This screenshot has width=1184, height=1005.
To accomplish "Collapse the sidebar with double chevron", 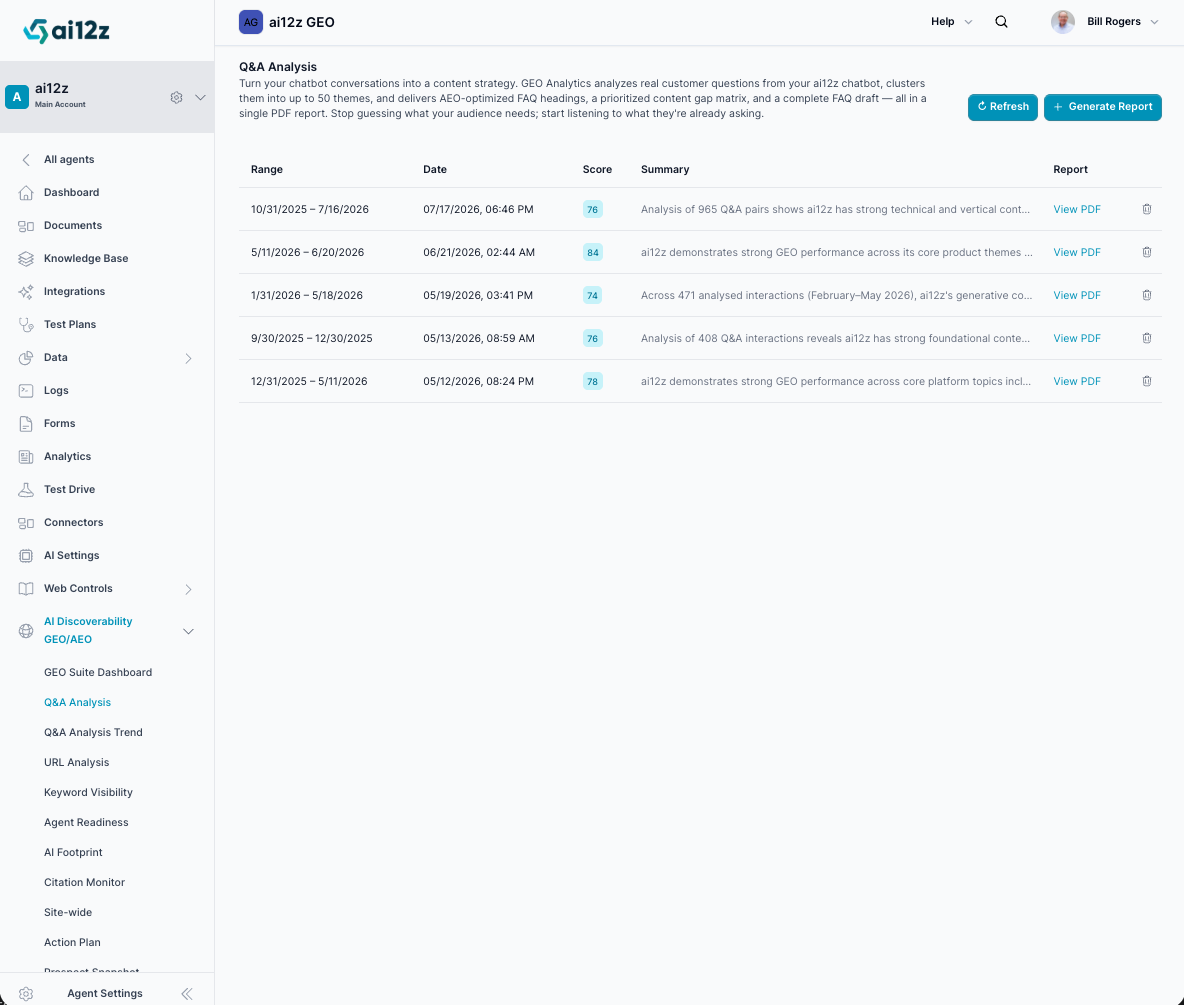I will (x=187, y=994).
